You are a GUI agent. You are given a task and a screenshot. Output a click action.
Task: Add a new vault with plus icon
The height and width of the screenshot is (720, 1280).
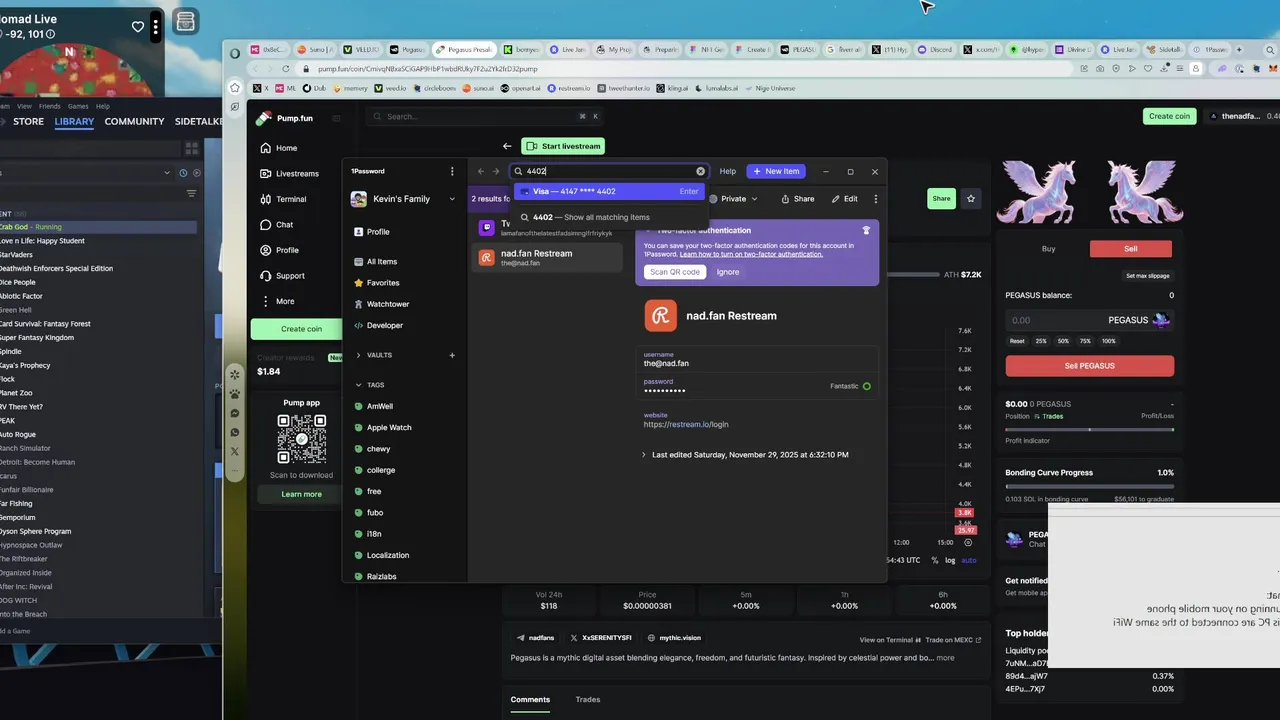click(452, 355)
